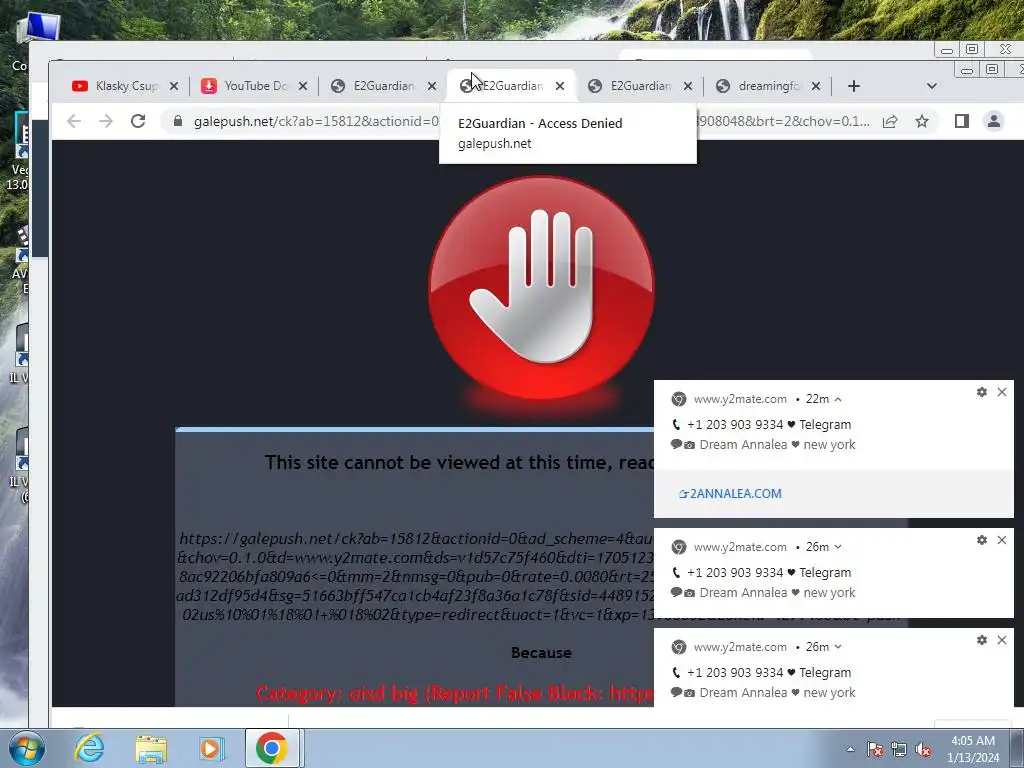Click the Chrome taskbar button
The image size is (1024, 768).
272,748
